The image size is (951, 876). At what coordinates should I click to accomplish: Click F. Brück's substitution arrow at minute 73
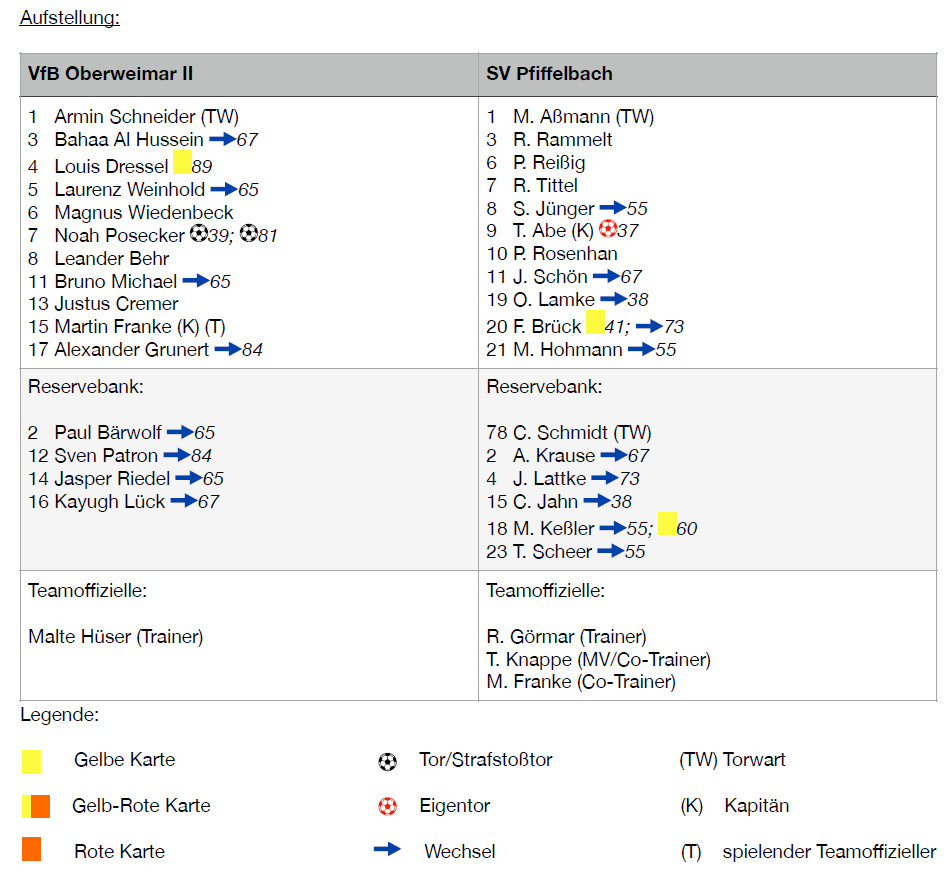point(649,326)
